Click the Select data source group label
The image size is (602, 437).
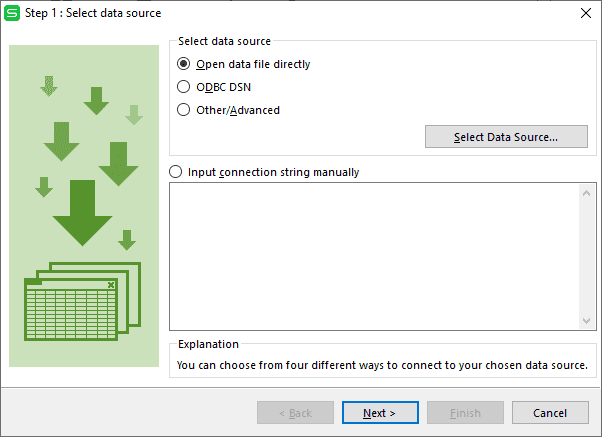(x=224, y=41)
